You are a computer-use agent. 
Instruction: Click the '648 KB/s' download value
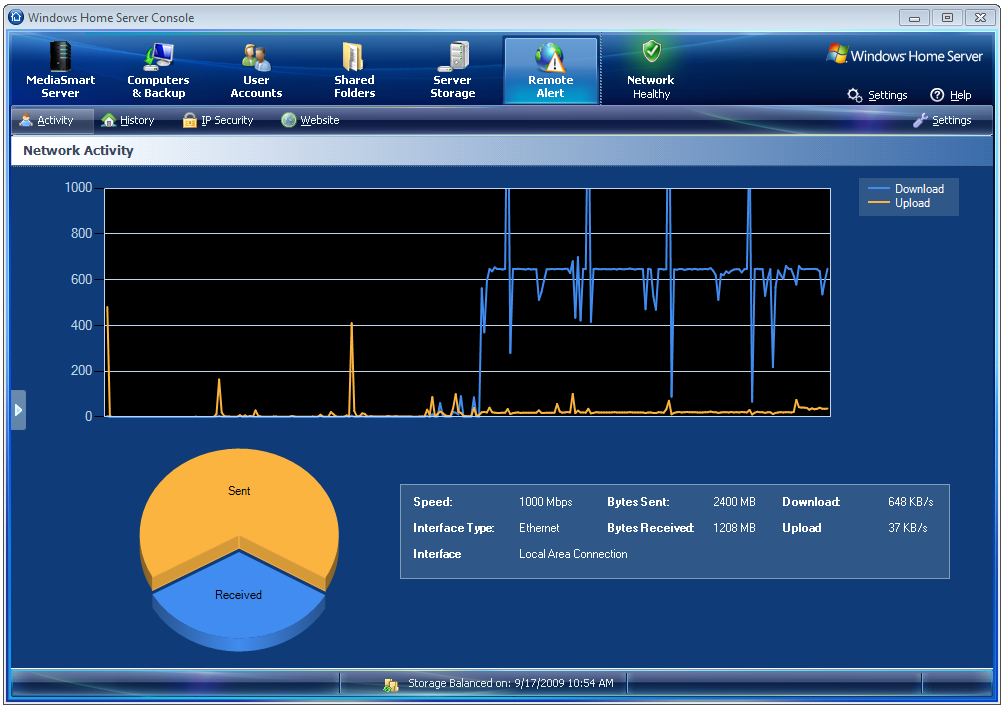(911, 502)
